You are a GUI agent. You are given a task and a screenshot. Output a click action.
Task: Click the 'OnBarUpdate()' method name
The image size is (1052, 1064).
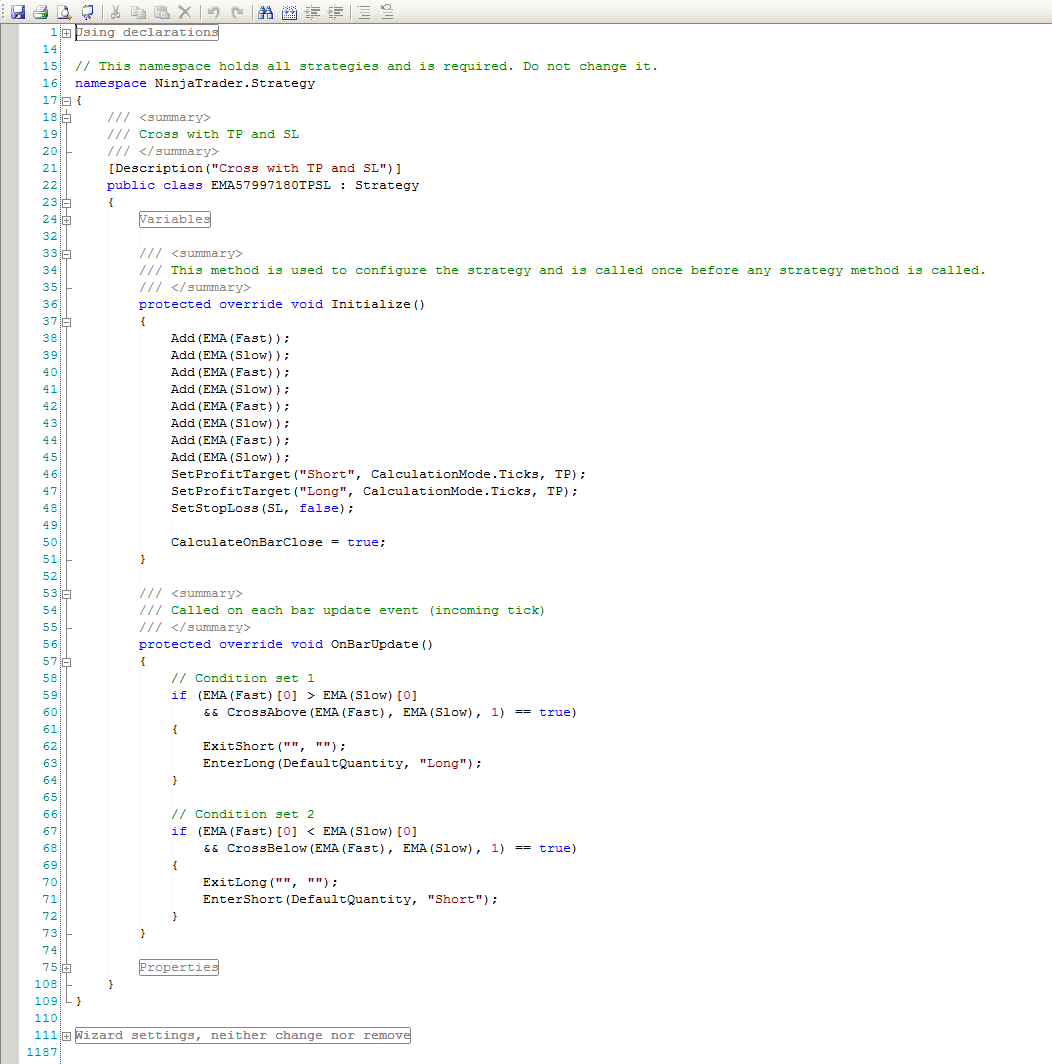pyautogui.click(x=381, y=644)
